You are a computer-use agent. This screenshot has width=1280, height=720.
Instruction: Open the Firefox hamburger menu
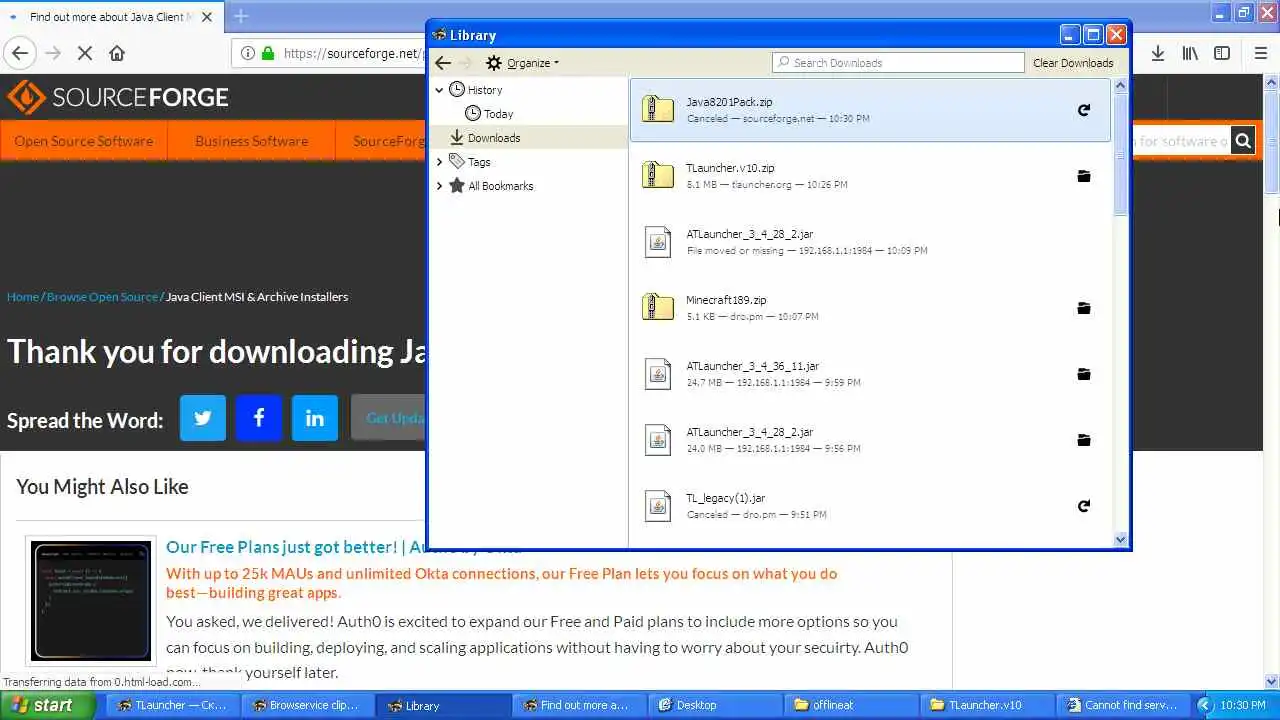pyautogui.click(x=1259, y=53)
